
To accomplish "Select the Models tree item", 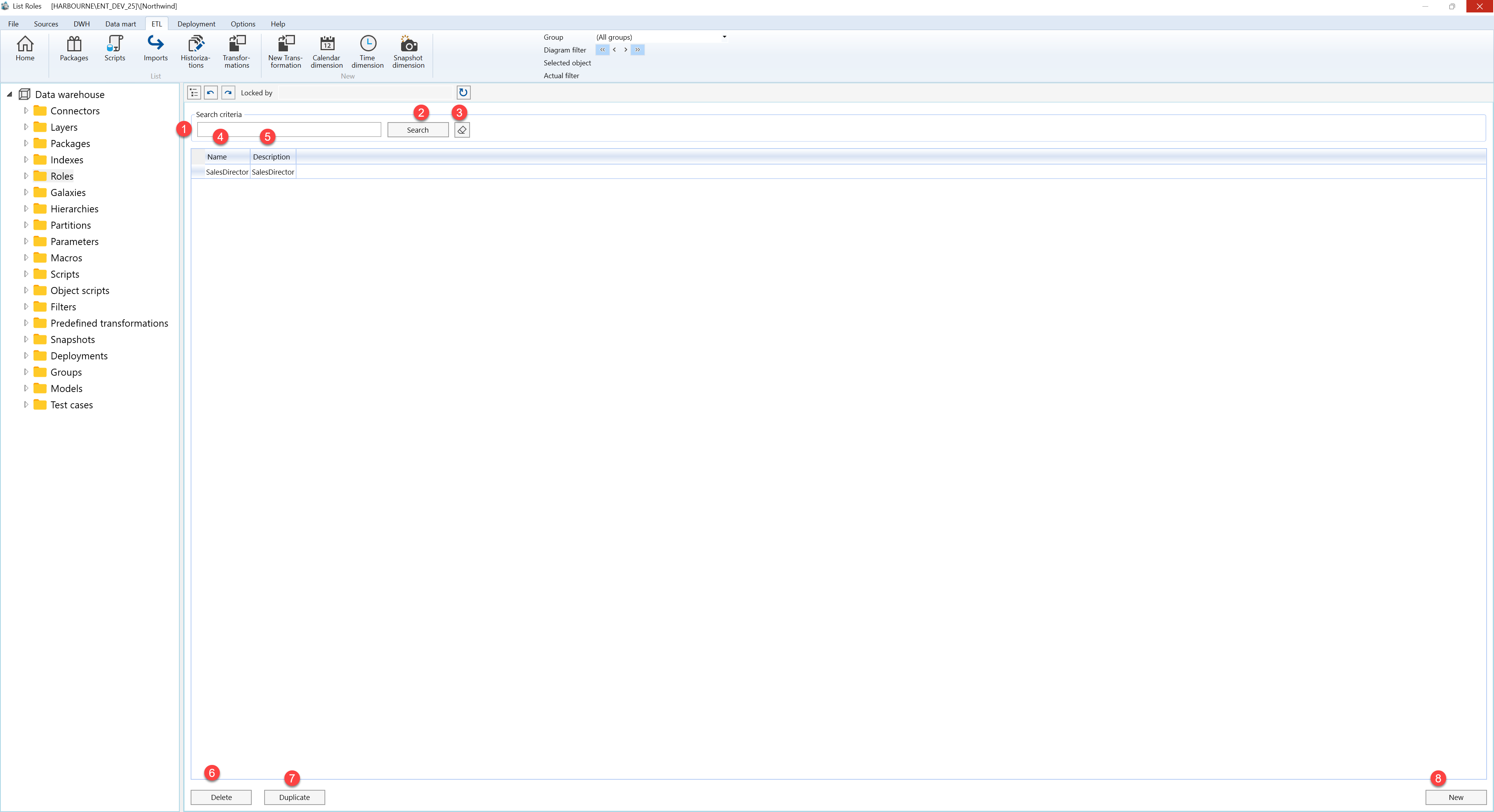I will 67,388.
